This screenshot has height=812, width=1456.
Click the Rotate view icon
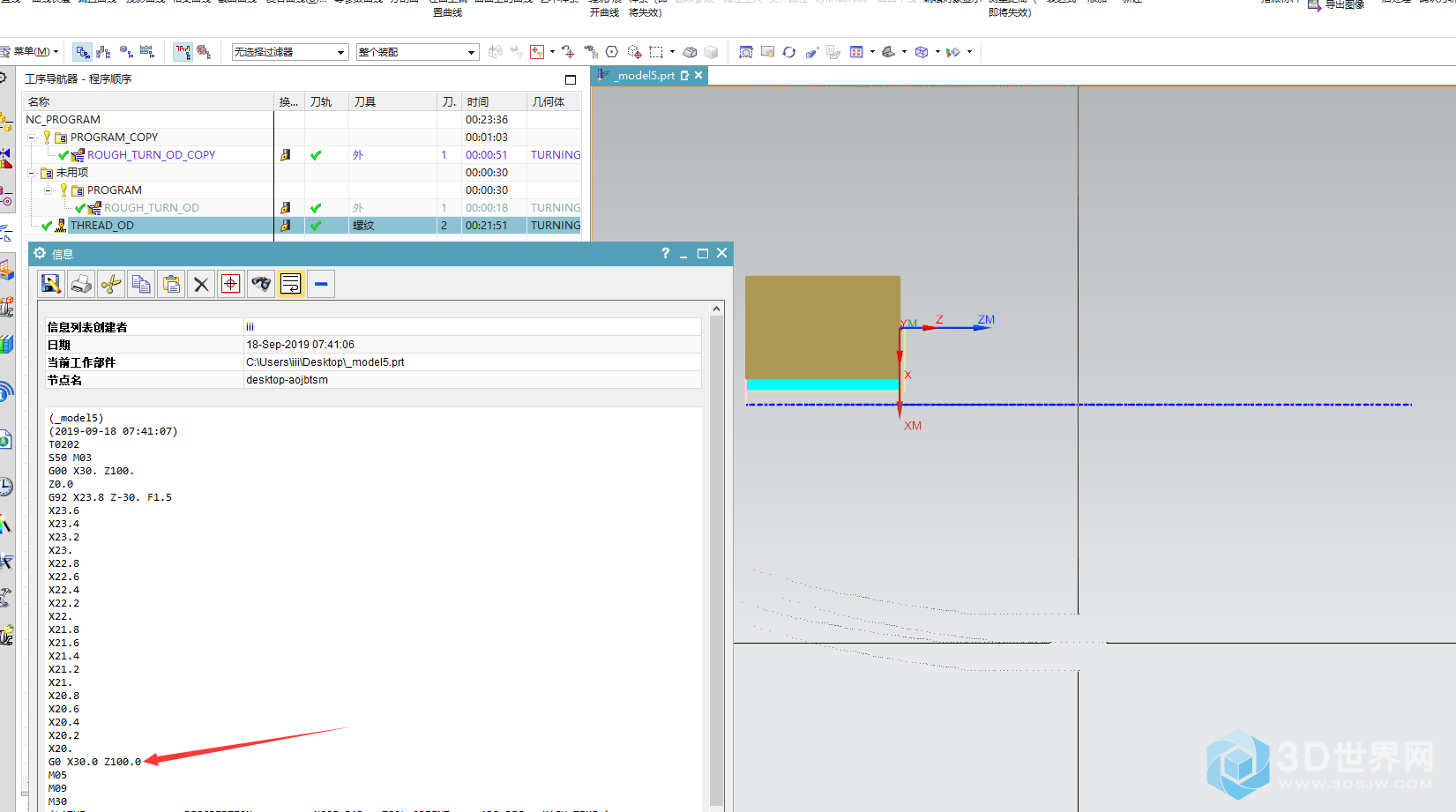point(789,52)
